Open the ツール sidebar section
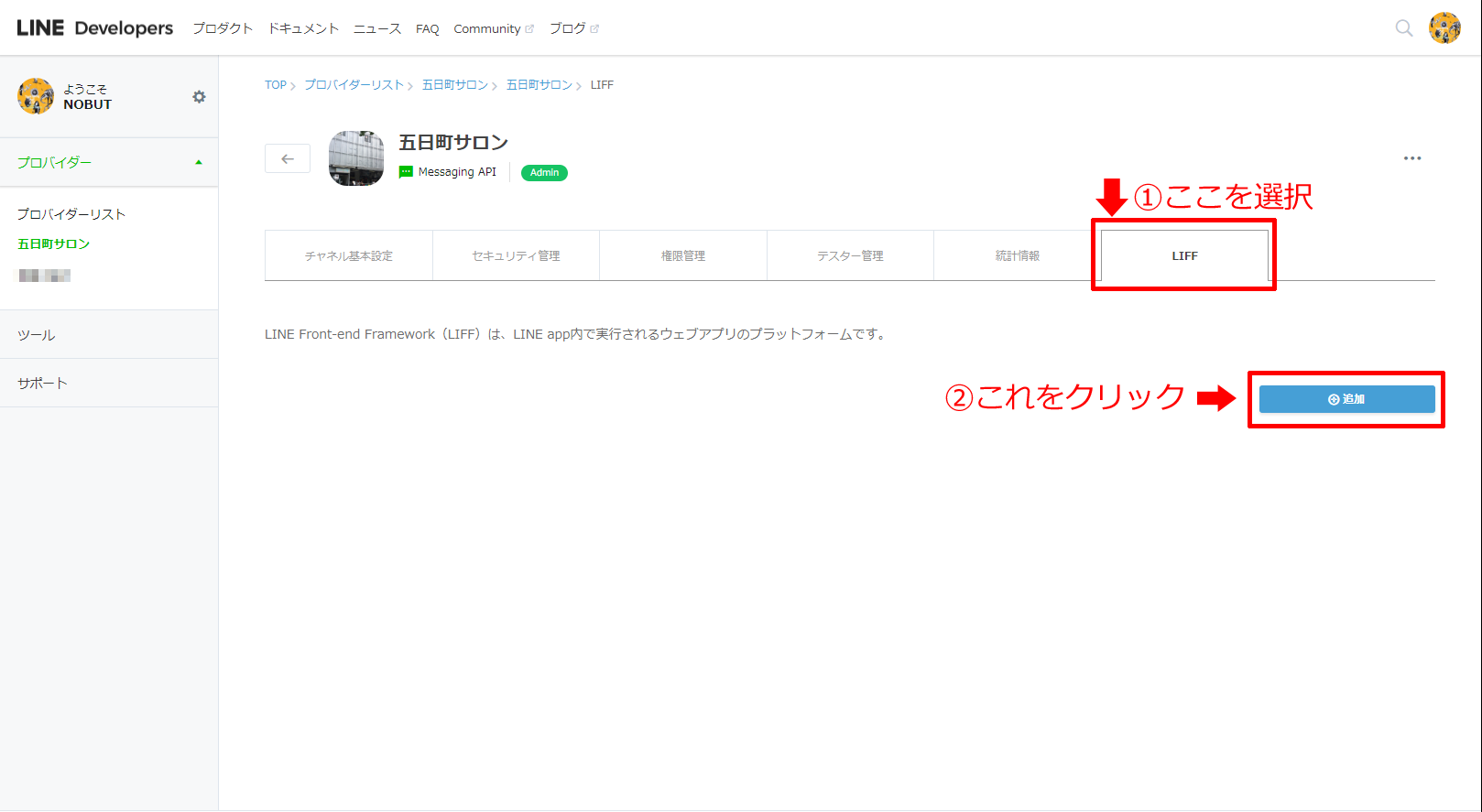The image size is (1482, 812). pyautogui.click(x=109, y=335)
